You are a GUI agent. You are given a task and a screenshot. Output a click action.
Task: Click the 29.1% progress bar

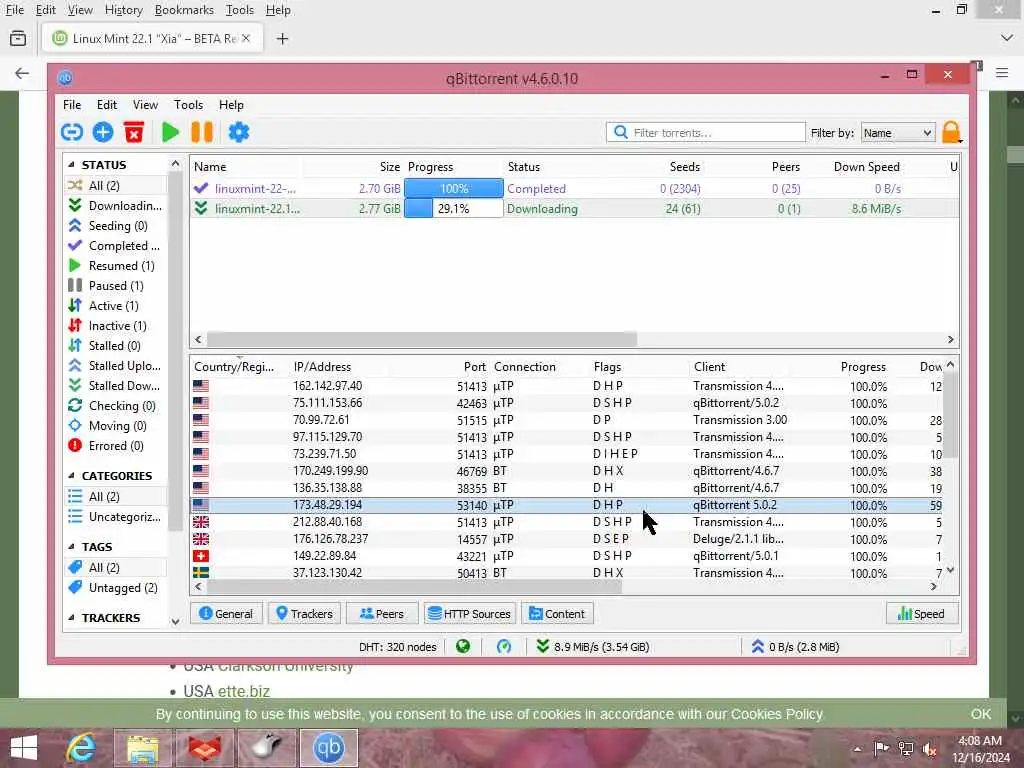(454, 209)
